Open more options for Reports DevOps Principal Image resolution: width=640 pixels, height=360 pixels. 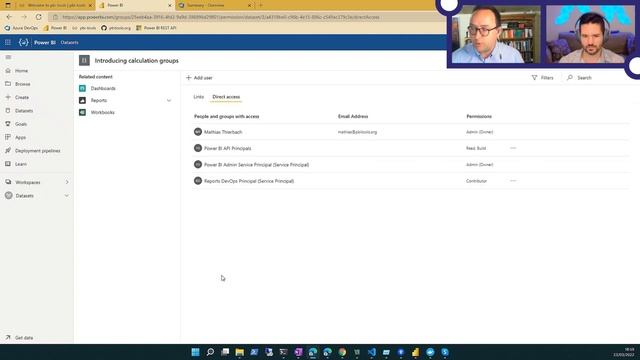[513, 181]
